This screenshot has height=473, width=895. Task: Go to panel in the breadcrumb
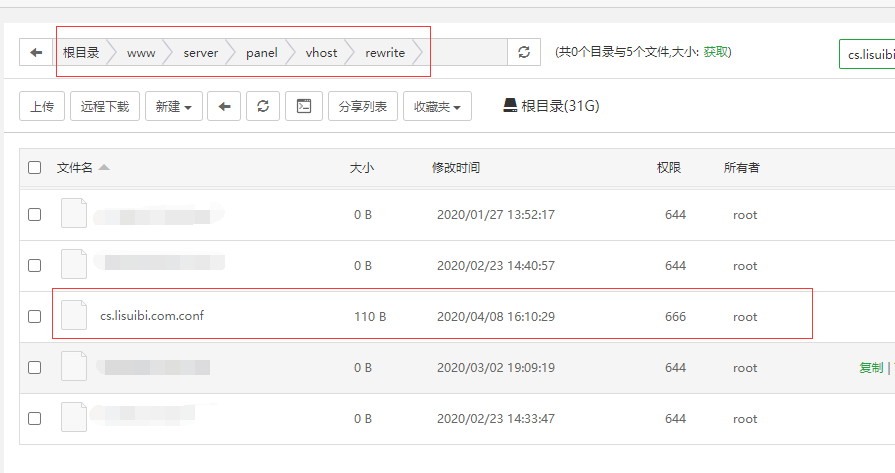(x=261, y=53)
